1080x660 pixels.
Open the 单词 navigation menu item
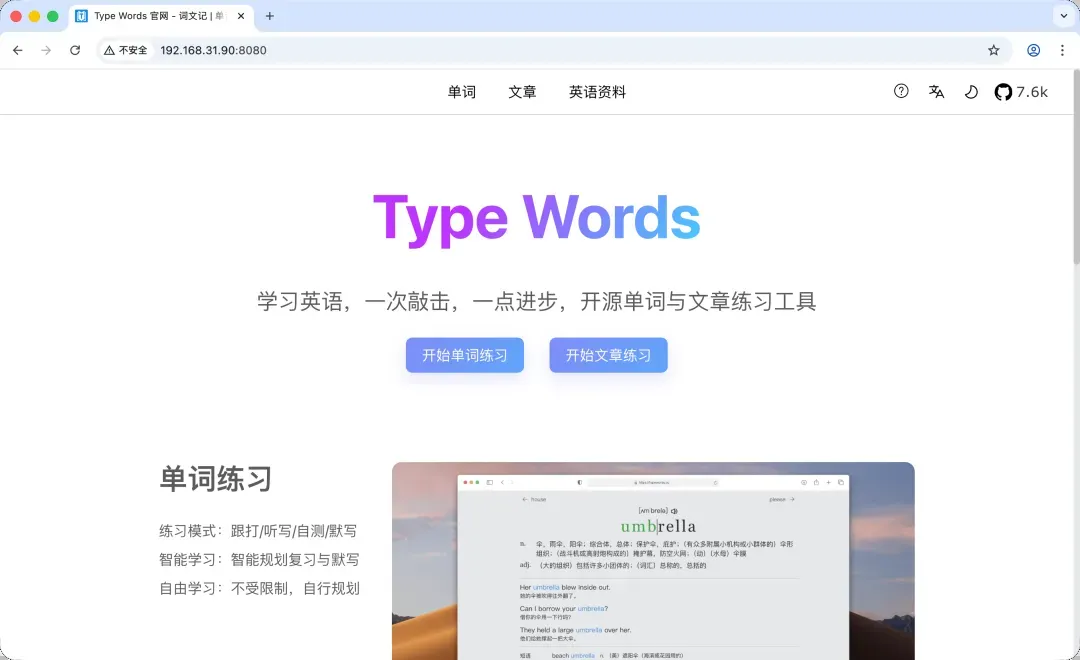pyautogui.click(x=462, y=92)
